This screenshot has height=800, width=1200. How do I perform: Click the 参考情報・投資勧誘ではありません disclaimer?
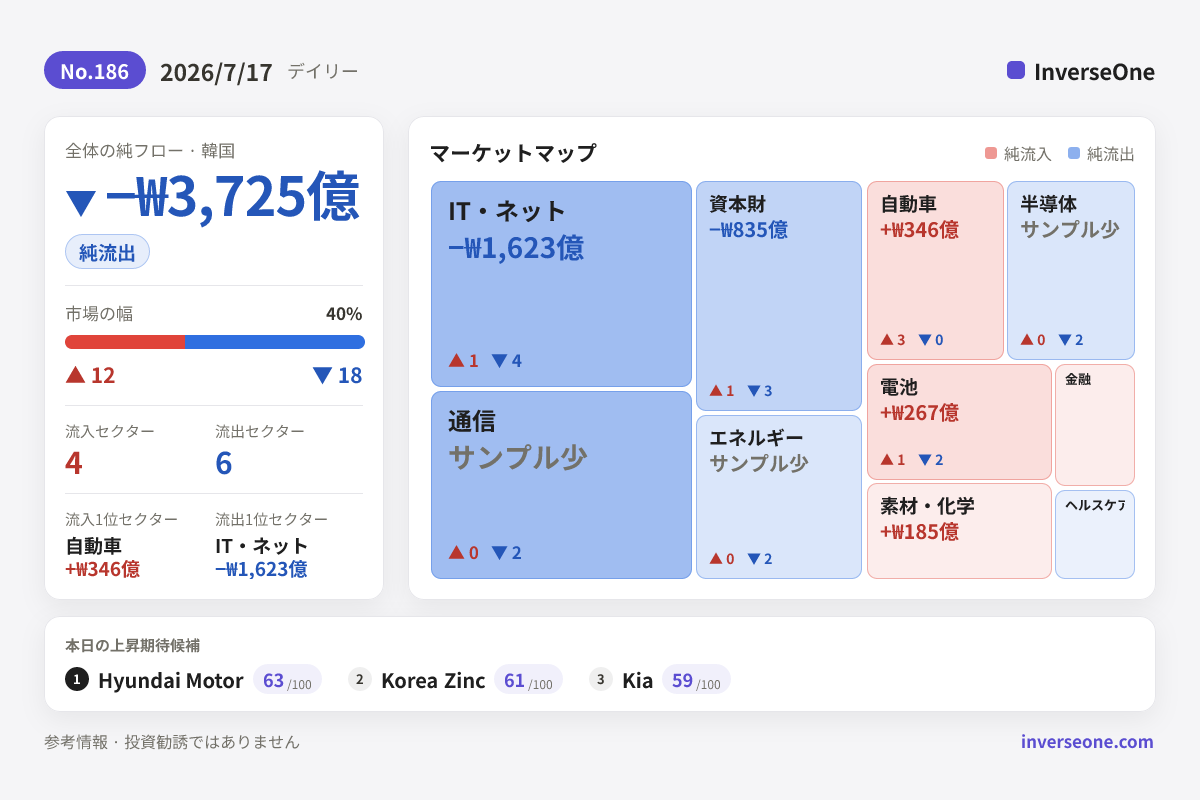point(172,742)
